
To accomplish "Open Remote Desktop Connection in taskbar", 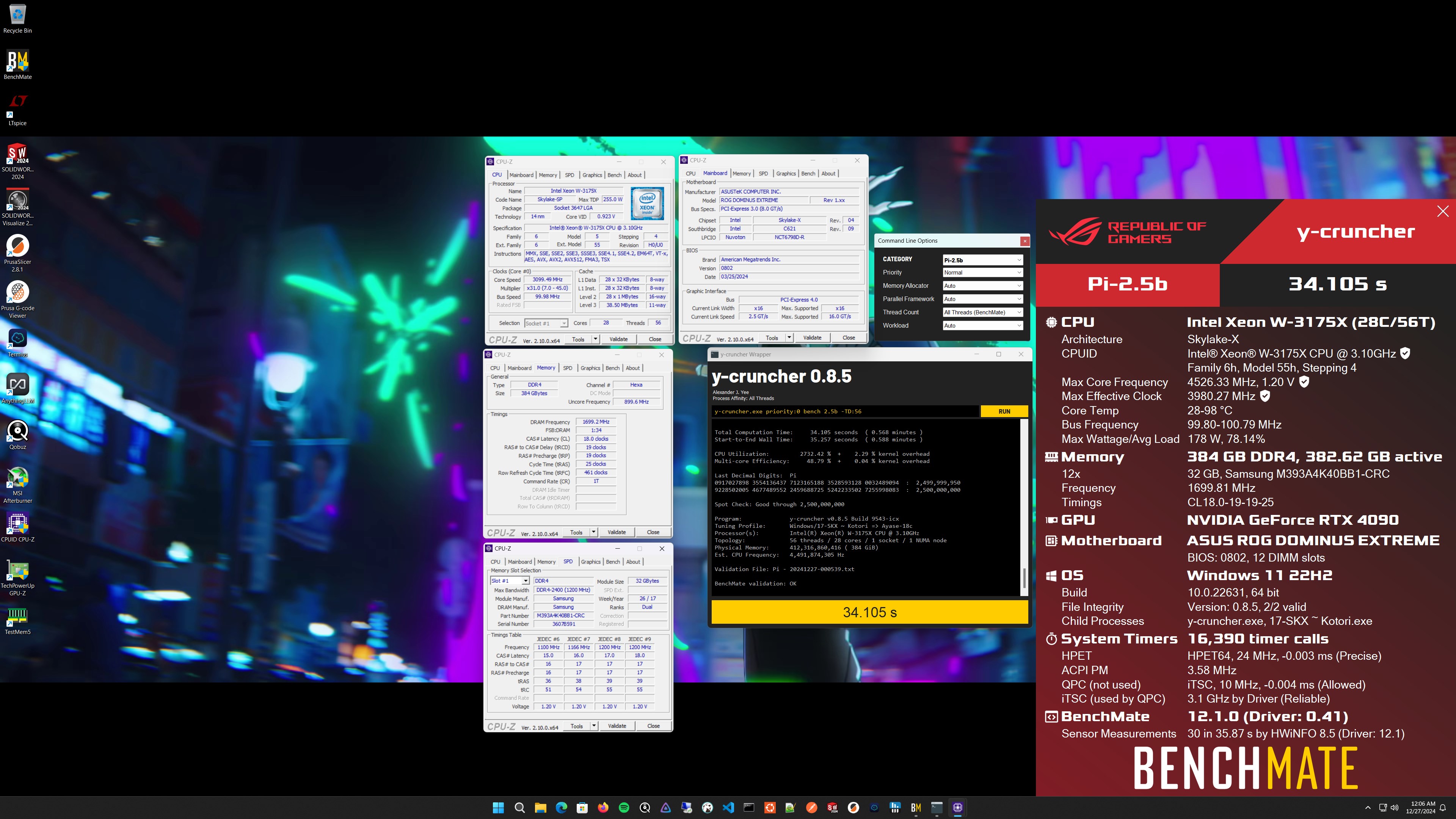I will [687, 808].
